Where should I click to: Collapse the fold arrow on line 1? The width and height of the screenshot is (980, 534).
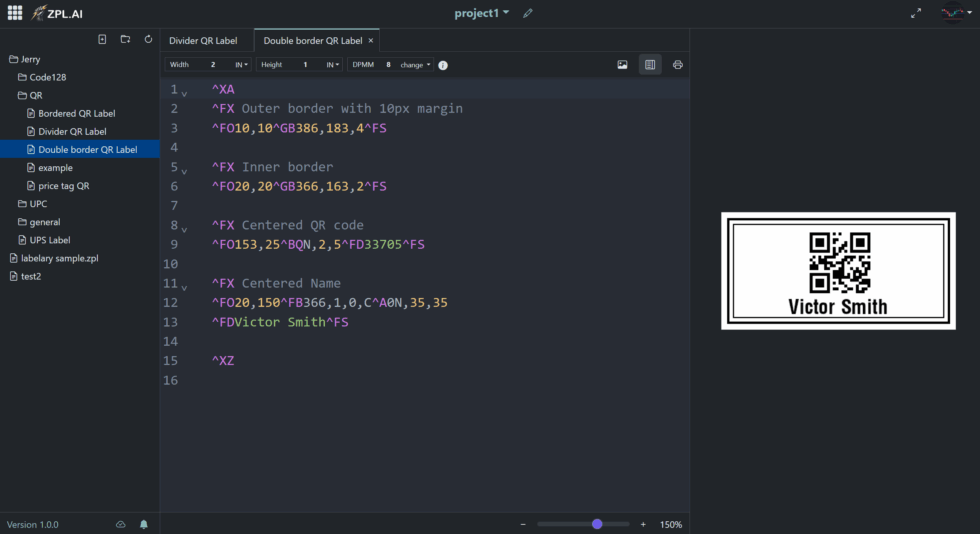(184, 93)
